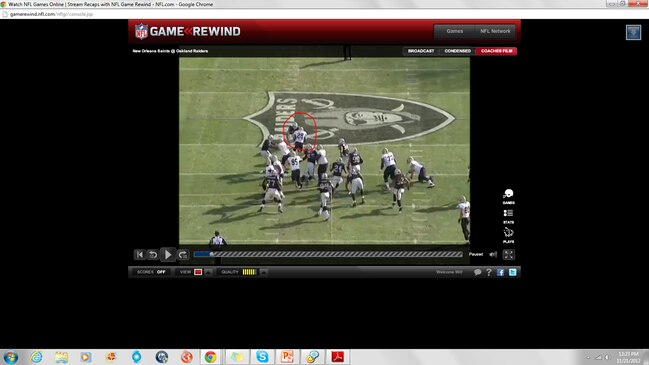The width and height of the screenshot is (649, 365).
Task: Open the Stats side panel
Action: point(509,216)
